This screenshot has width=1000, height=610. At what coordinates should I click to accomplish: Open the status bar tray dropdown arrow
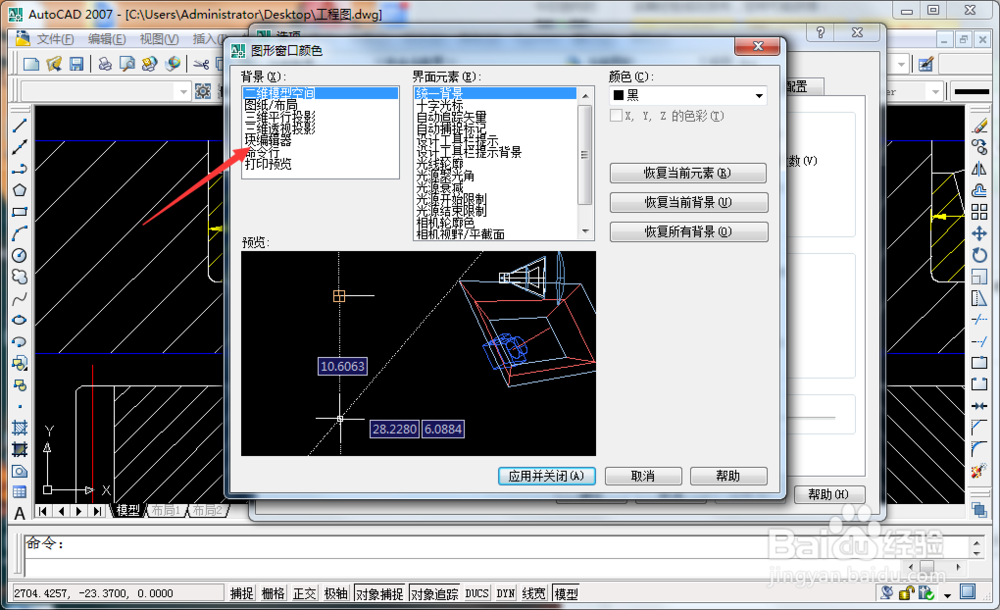click(947, 595)
